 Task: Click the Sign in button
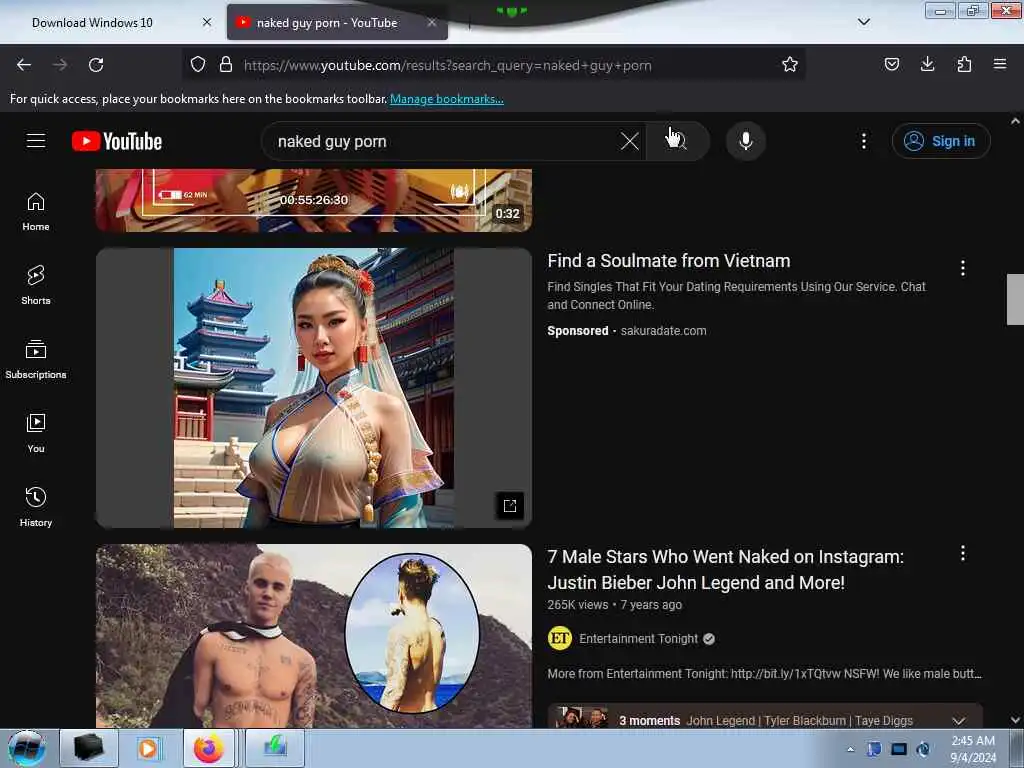[x=941, y=141]
